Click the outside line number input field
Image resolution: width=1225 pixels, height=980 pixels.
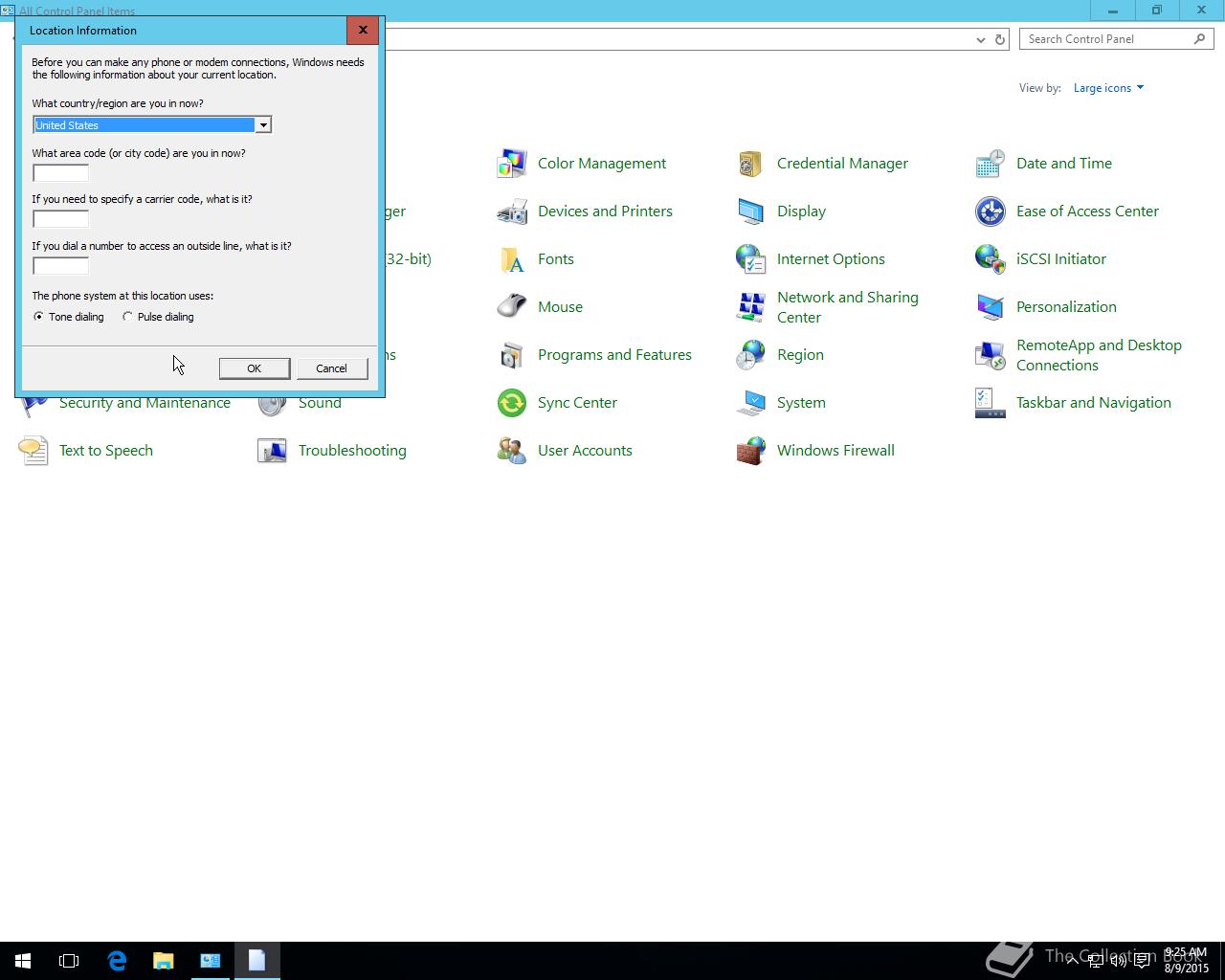coord(60,266)
